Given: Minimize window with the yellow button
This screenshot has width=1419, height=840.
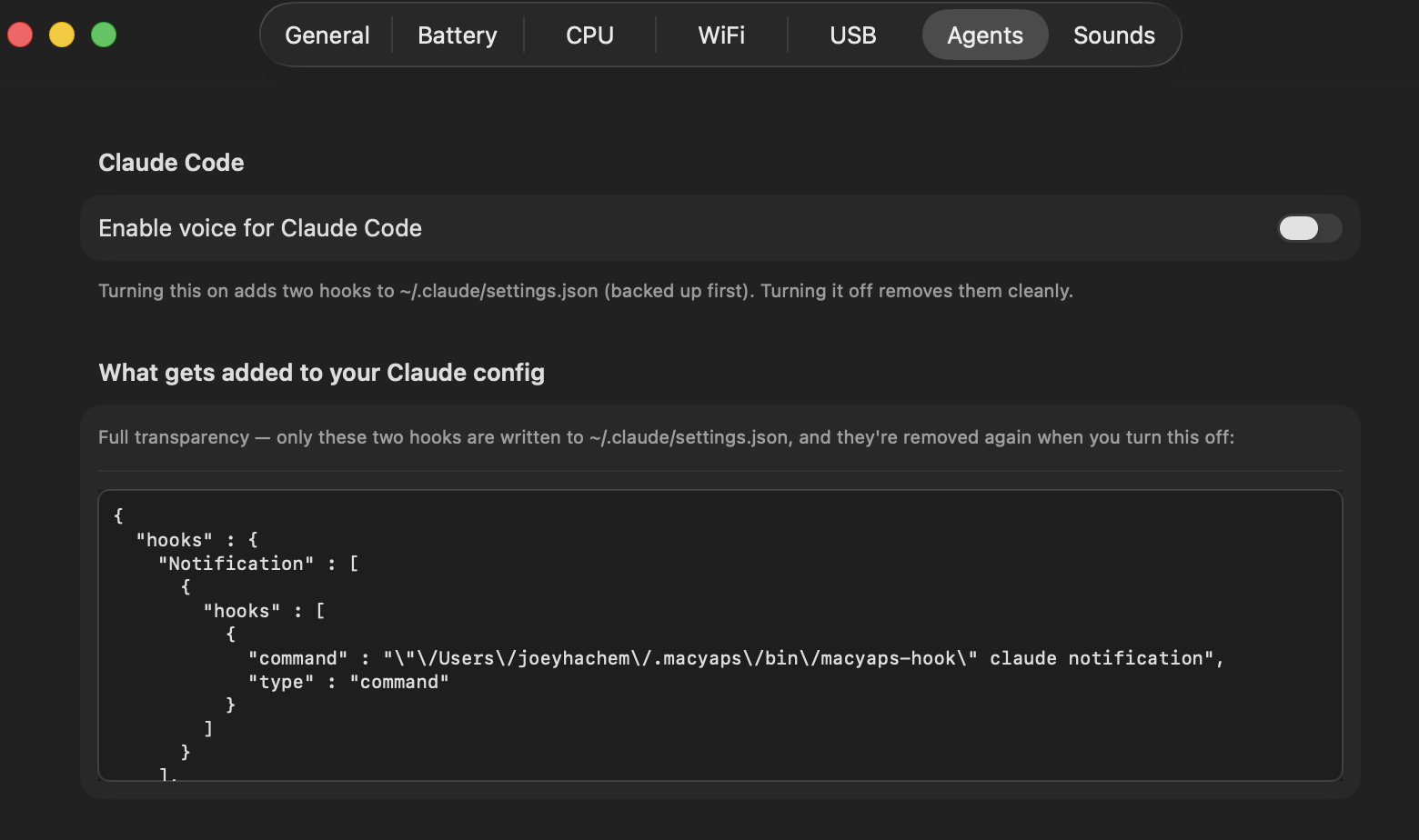Looking at the screenshot, I should coord(62,35).
